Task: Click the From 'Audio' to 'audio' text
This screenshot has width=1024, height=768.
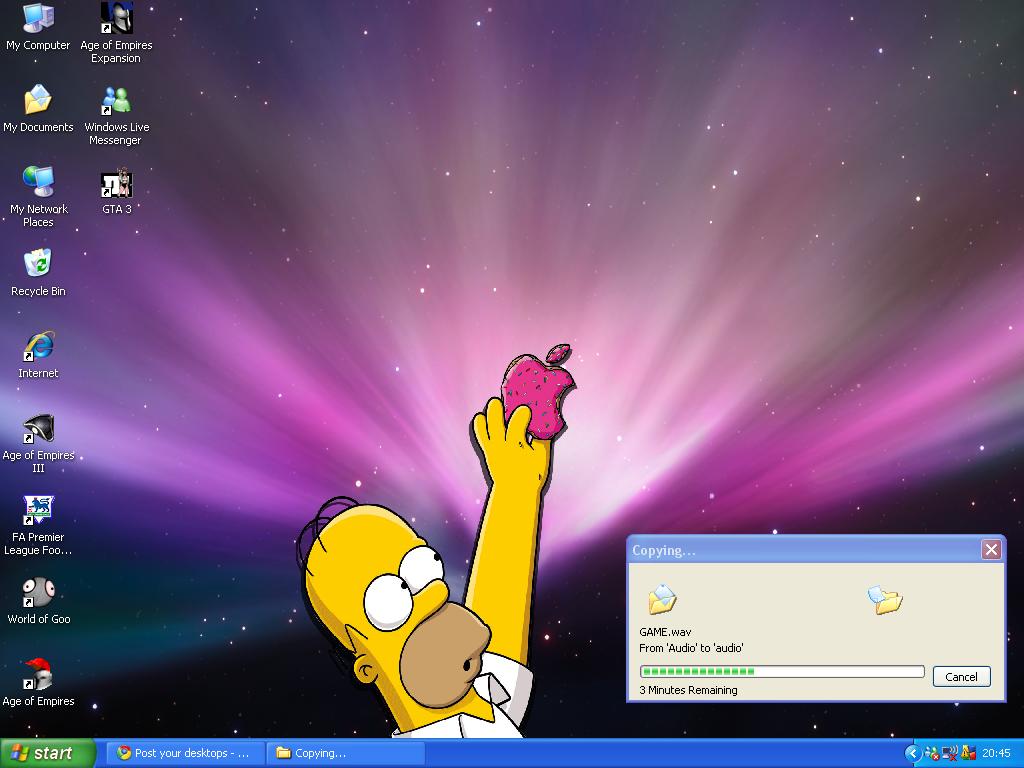Action: pyautogui.click(x=691, y=648)
